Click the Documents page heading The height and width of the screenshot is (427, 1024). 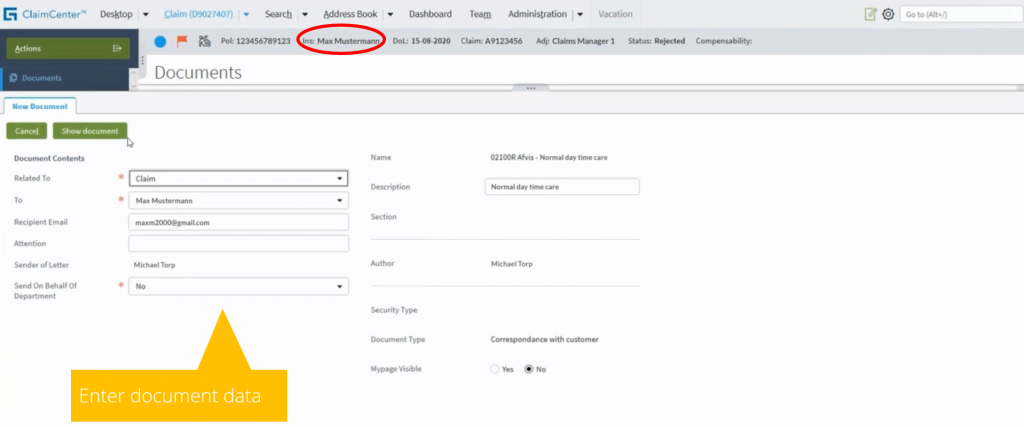coord(198,72)
